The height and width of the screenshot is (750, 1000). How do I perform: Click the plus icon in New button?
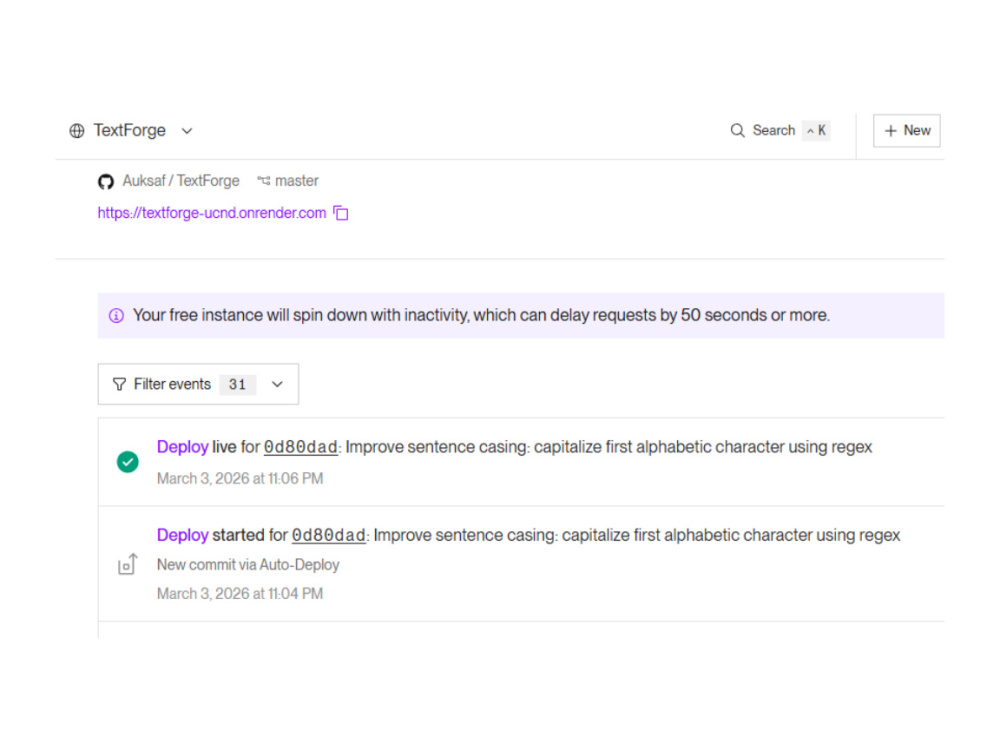click(890, 131)
